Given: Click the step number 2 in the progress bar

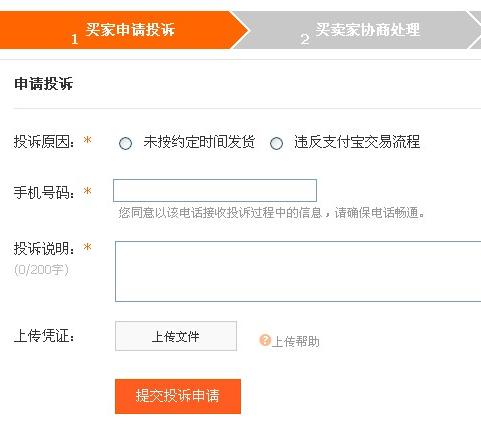Looking at the screenshot, I should click(x=305, y=39).
